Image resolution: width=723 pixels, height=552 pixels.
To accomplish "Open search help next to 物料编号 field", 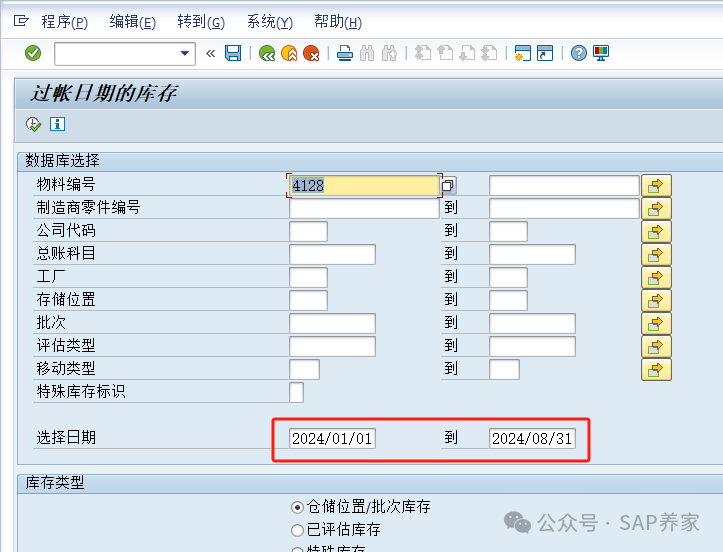I will pyautogui.click(x=448, y=185).
